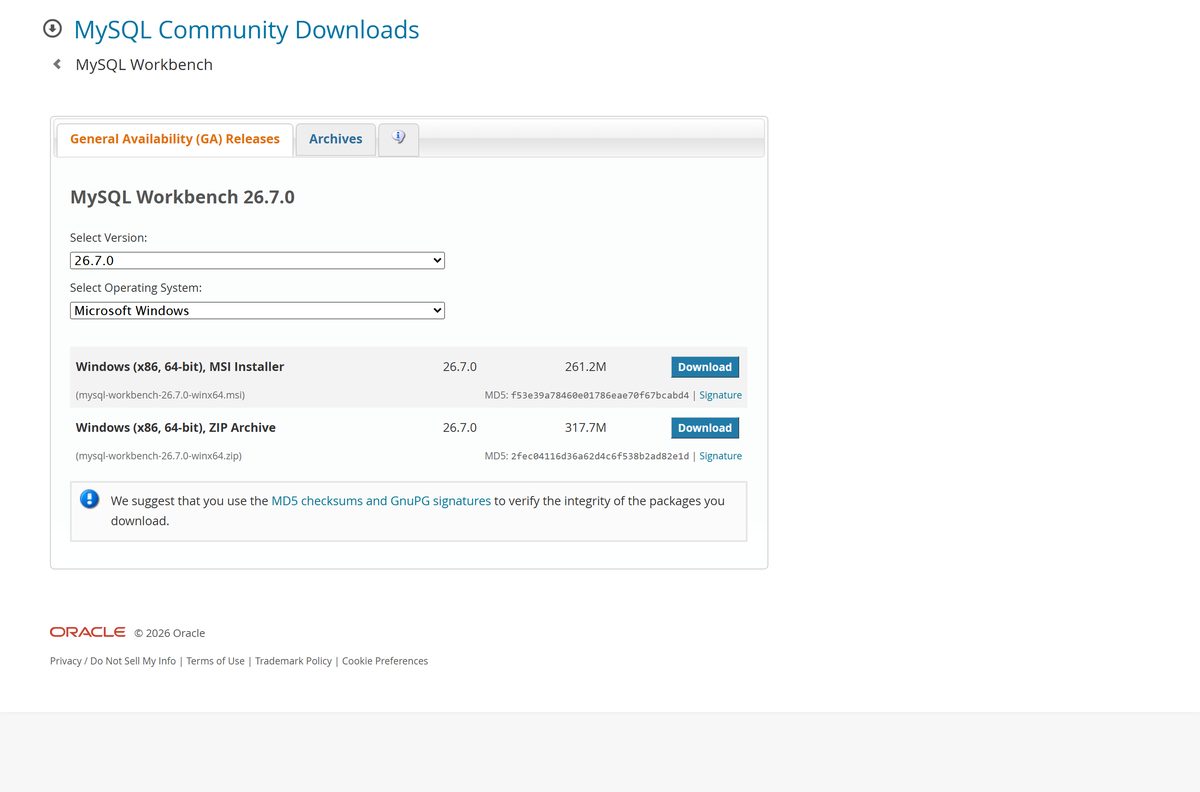Screen dimensions: 1200x792
Task: Click Windows (x86, 64-bit), ZIP Archive title
Action: 176,427
